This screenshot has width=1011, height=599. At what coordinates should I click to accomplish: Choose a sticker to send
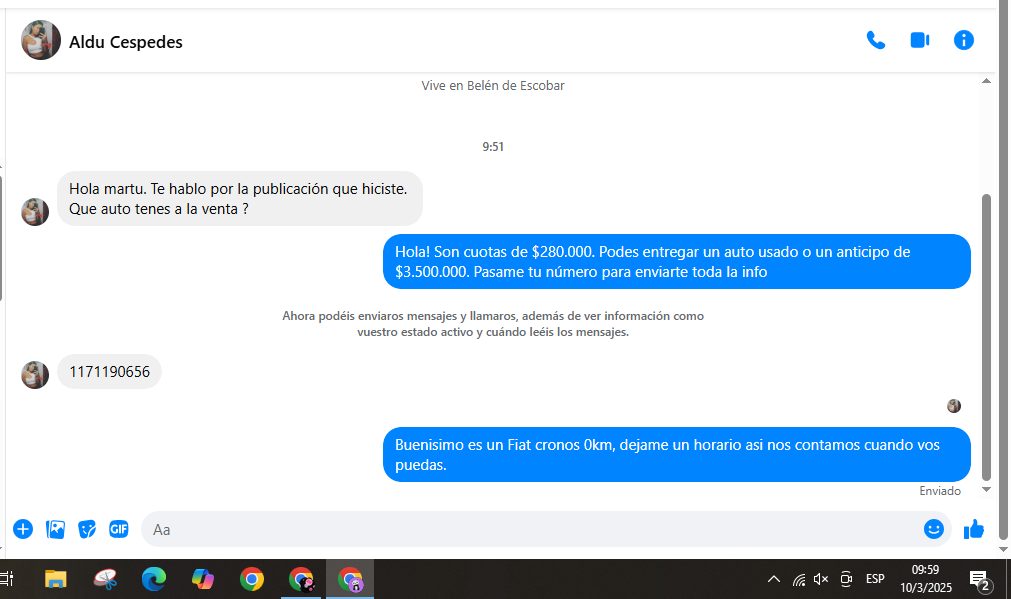coord(87,529)
